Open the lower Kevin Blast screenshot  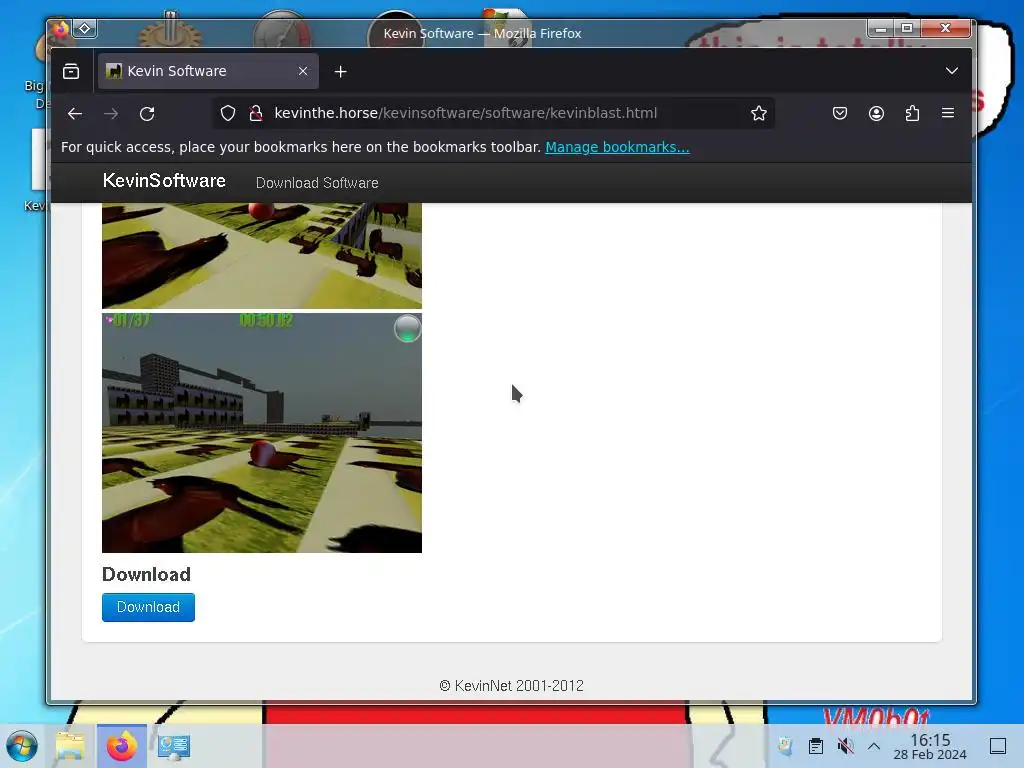(x=262, y=432)
